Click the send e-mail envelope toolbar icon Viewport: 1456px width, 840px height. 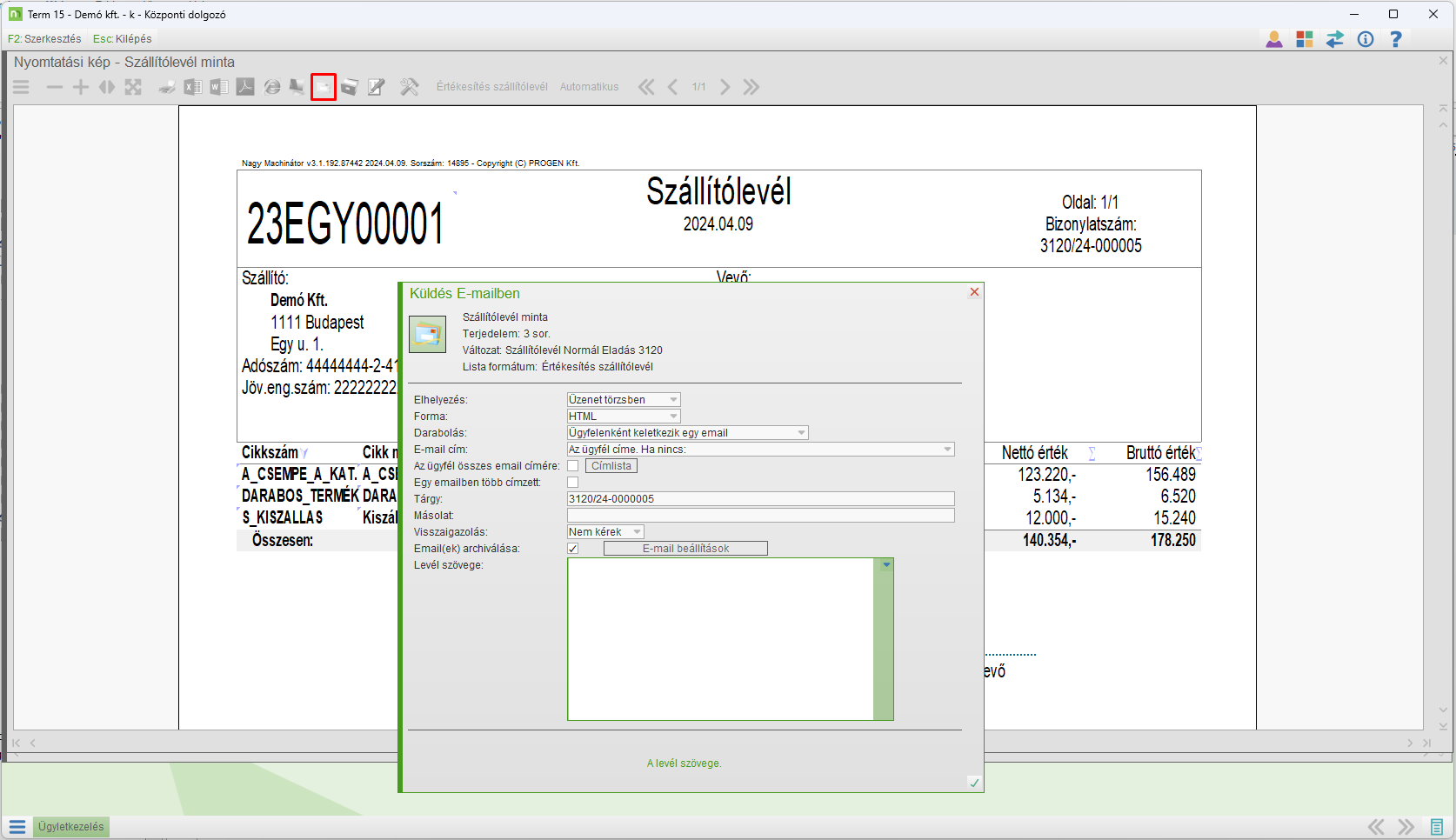[x=324, y=87]
